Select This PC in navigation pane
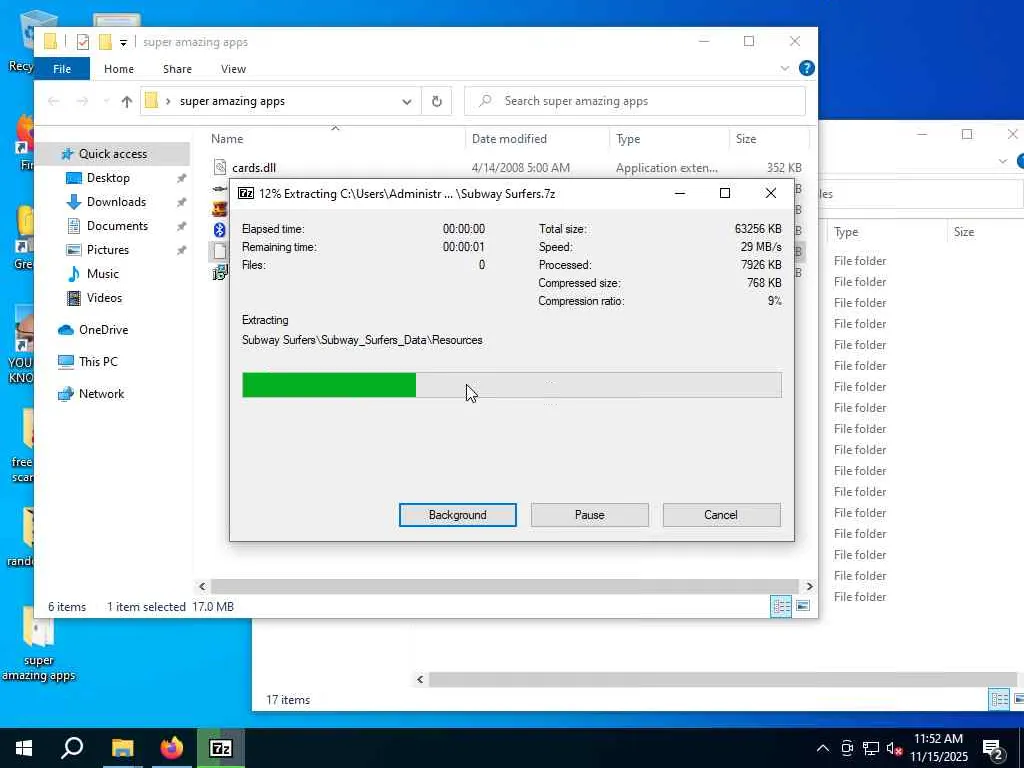 pos(98,362)
